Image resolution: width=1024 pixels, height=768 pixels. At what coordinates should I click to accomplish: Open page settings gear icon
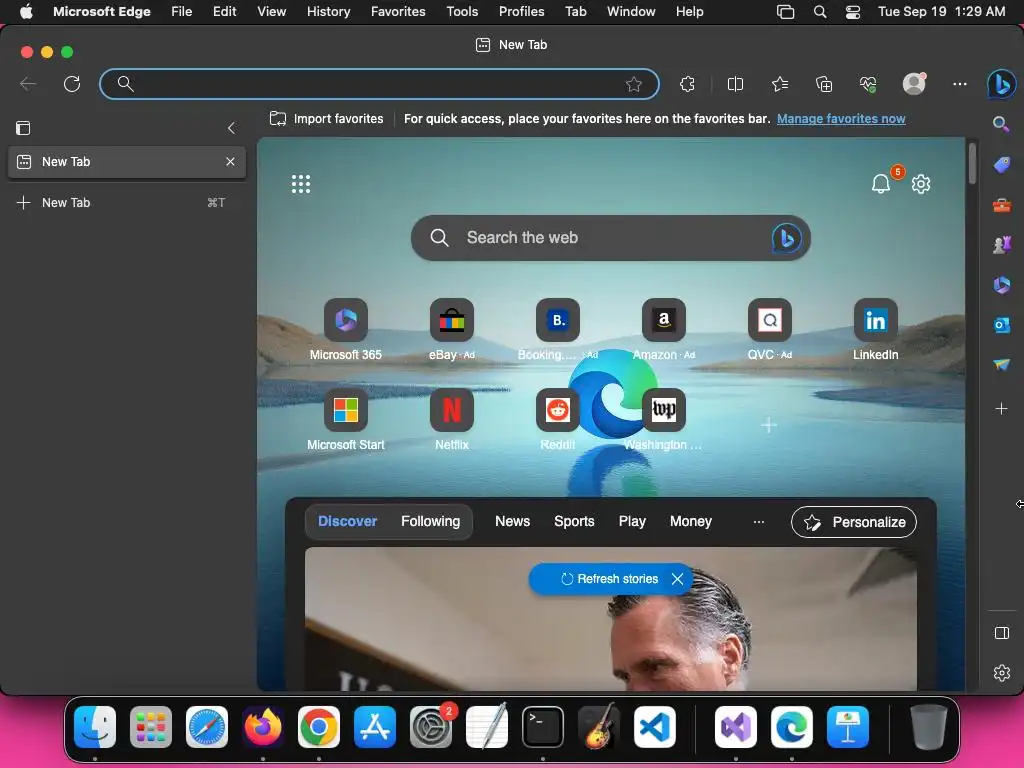point(921,184)
